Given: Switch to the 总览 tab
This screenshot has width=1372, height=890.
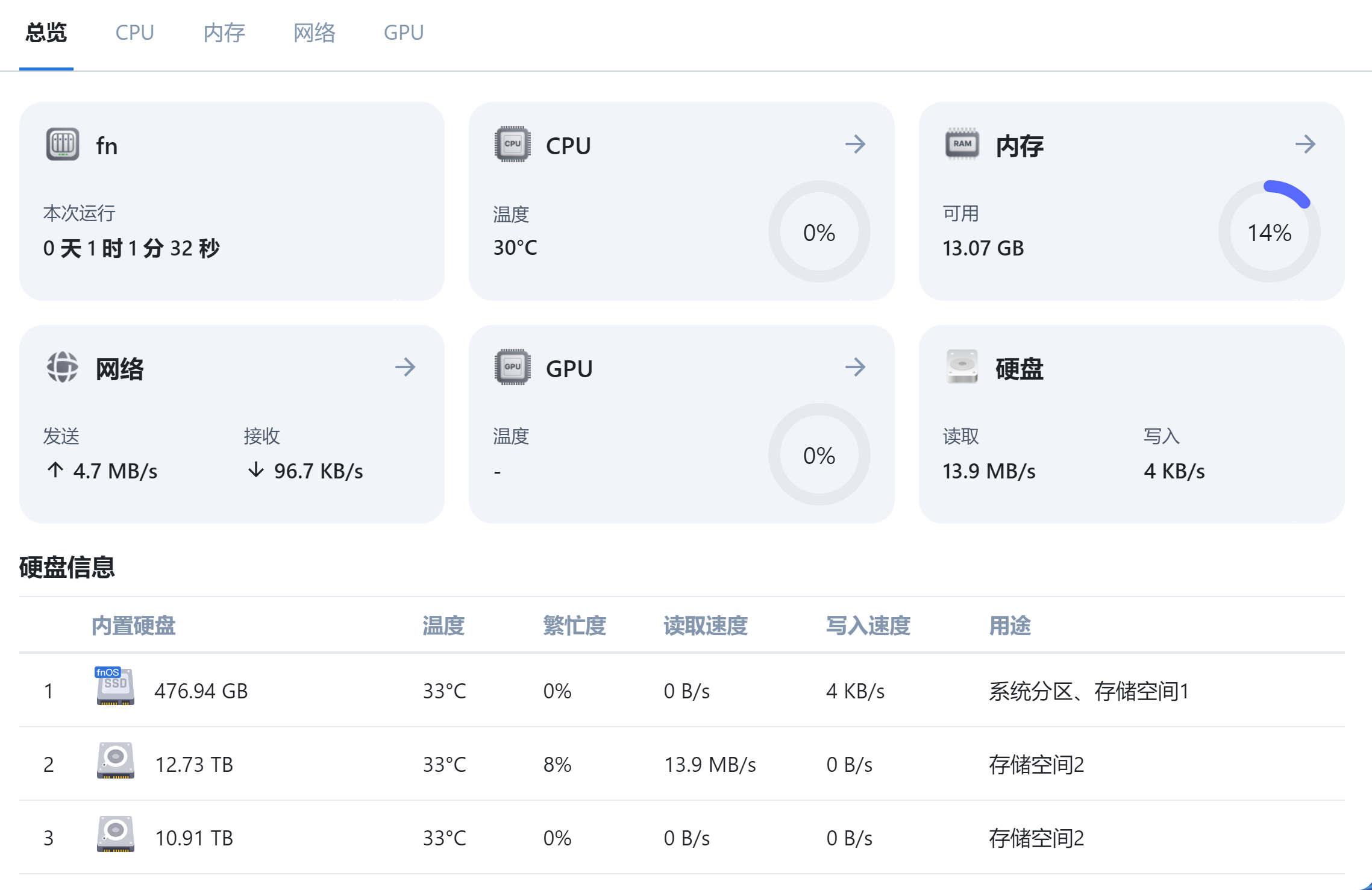Looking at the screenshot, I should click(x=46, y=33).
